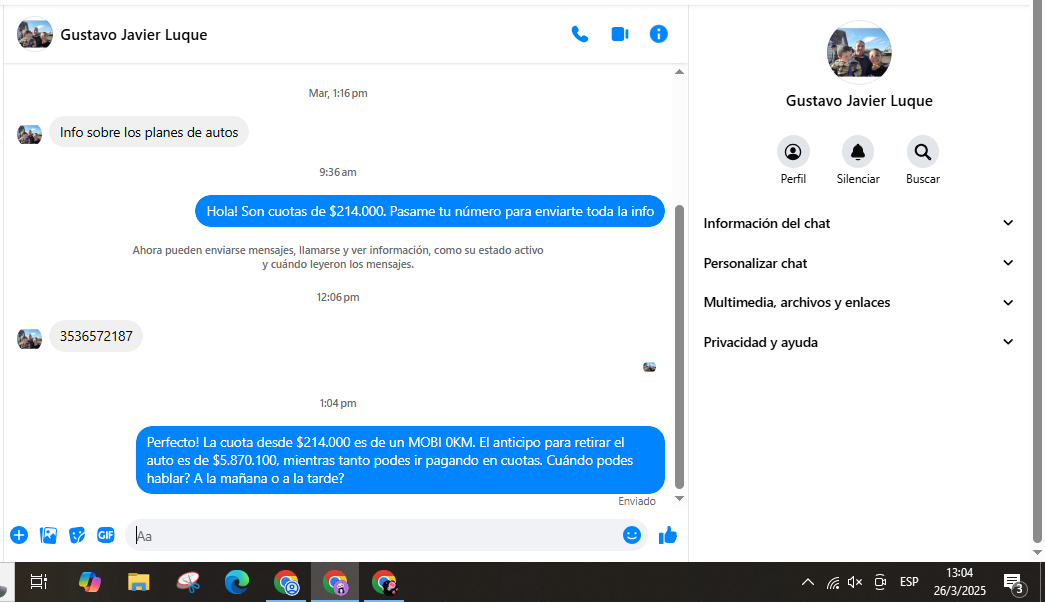Send a thumbs-up like
This screenshot has width=1045, height=602.
click(668, 535)
